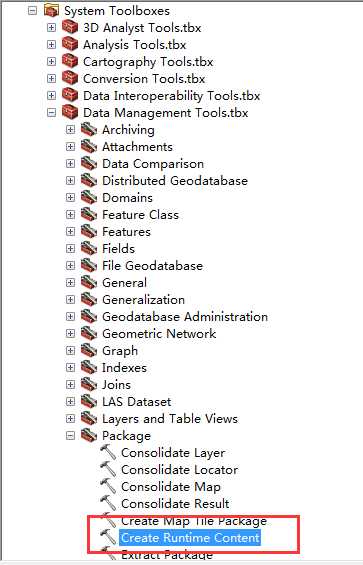Click the System Toolboxes folder icon
363x565 pixels.
(51, 10)
